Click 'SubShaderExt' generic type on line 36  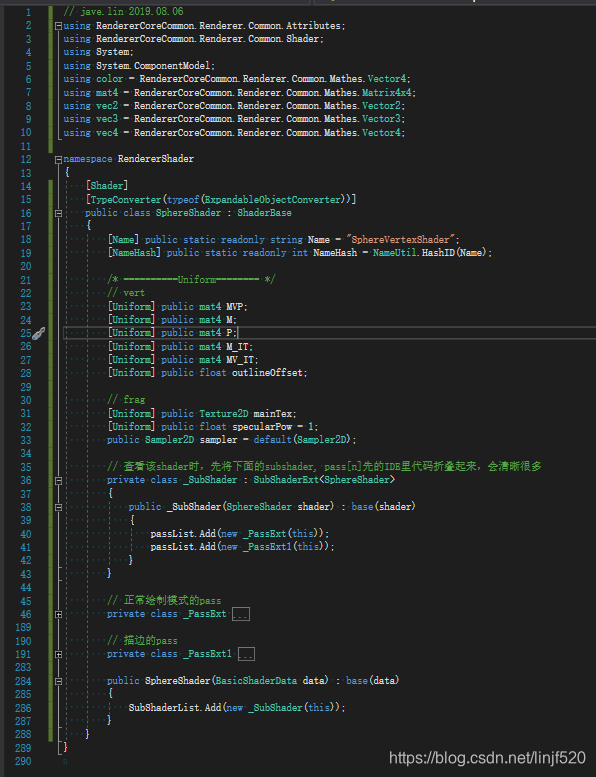(x=286, y=480)
